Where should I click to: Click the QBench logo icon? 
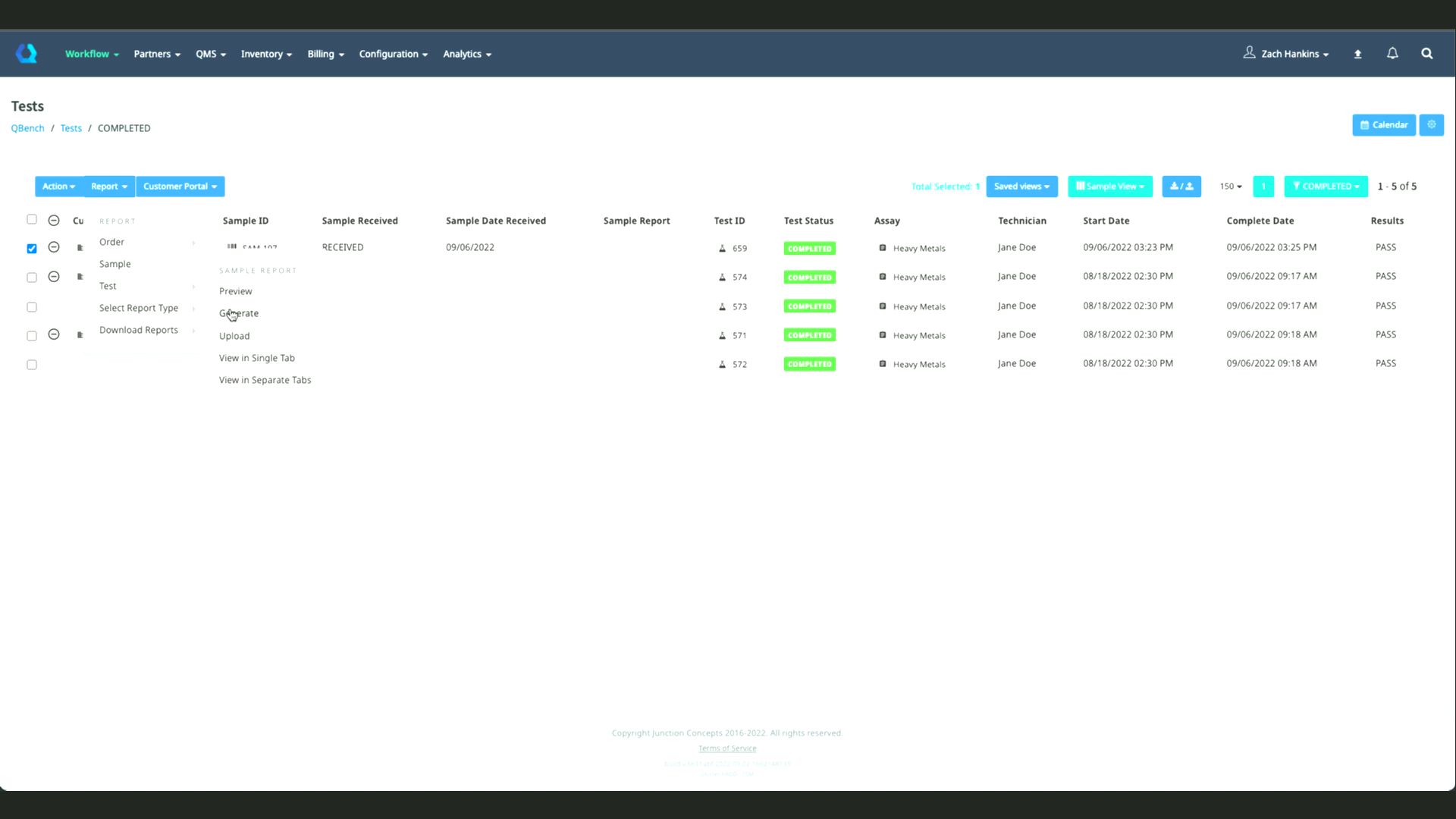[27, 53]
